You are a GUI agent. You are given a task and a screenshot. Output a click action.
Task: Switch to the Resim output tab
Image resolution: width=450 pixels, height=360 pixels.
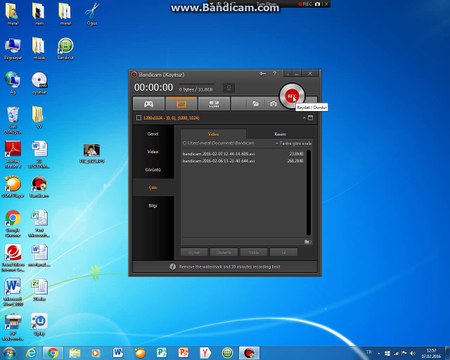tap(280, 134)
